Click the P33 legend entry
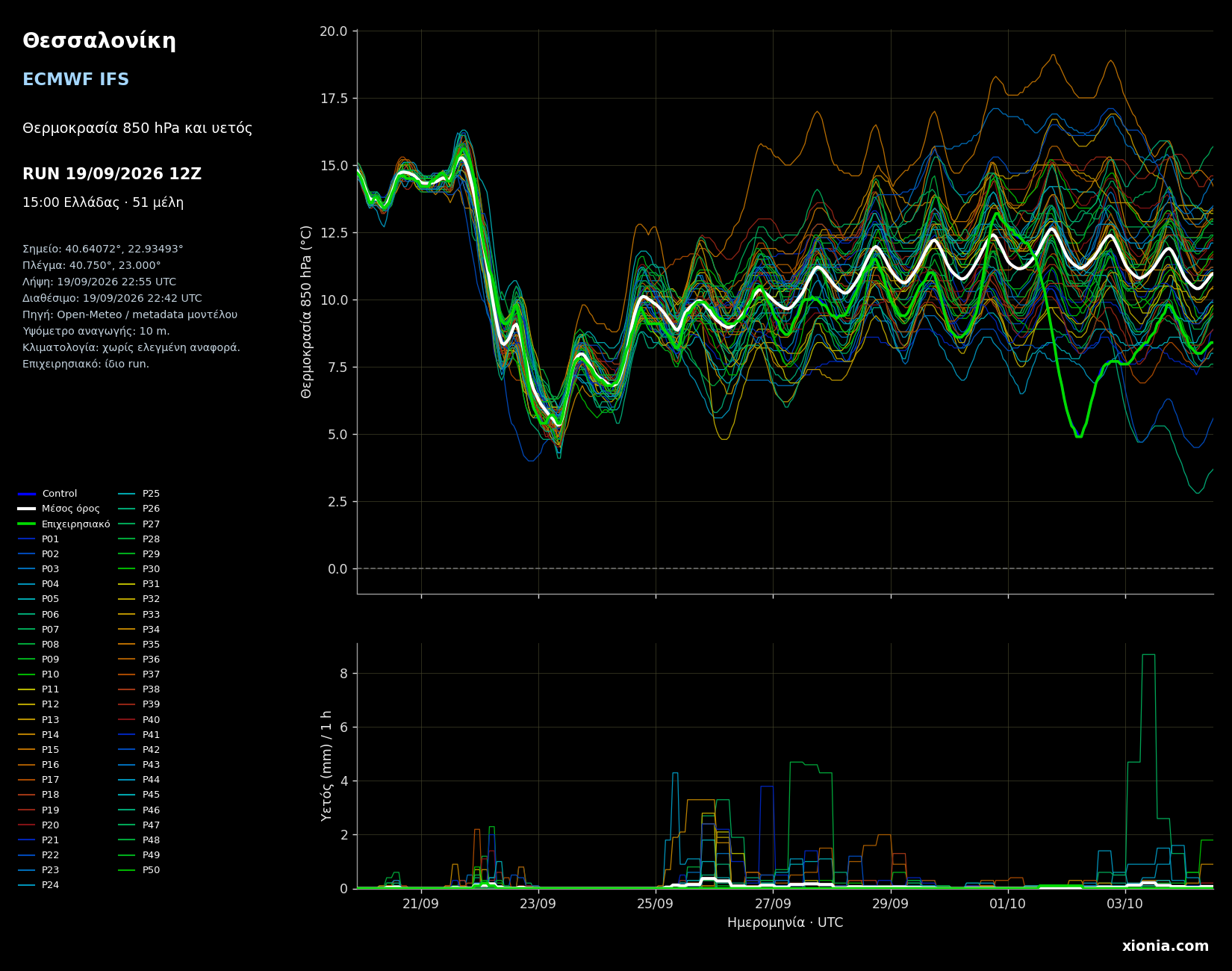Screen dimensions: 1232x971 (140, 615)
